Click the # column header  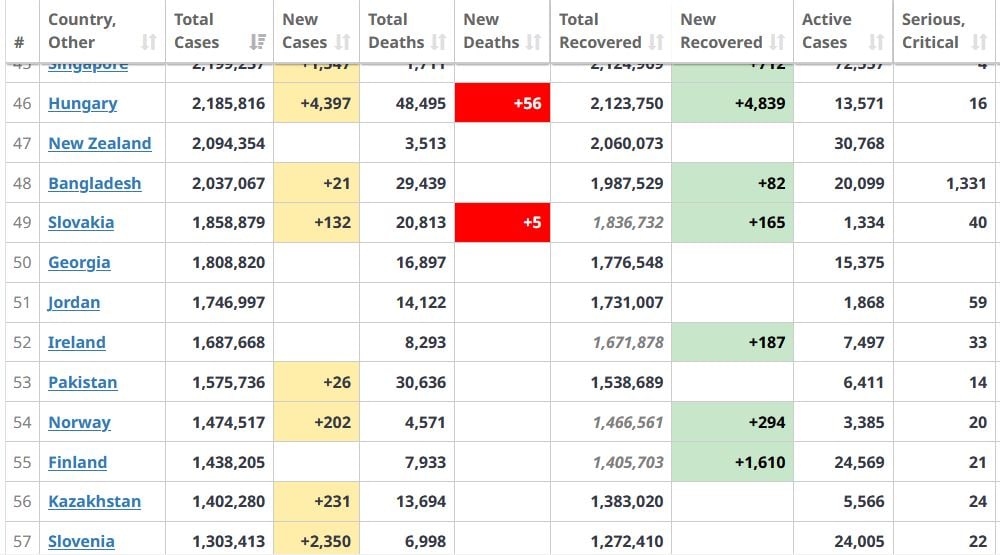click(20, 42)
